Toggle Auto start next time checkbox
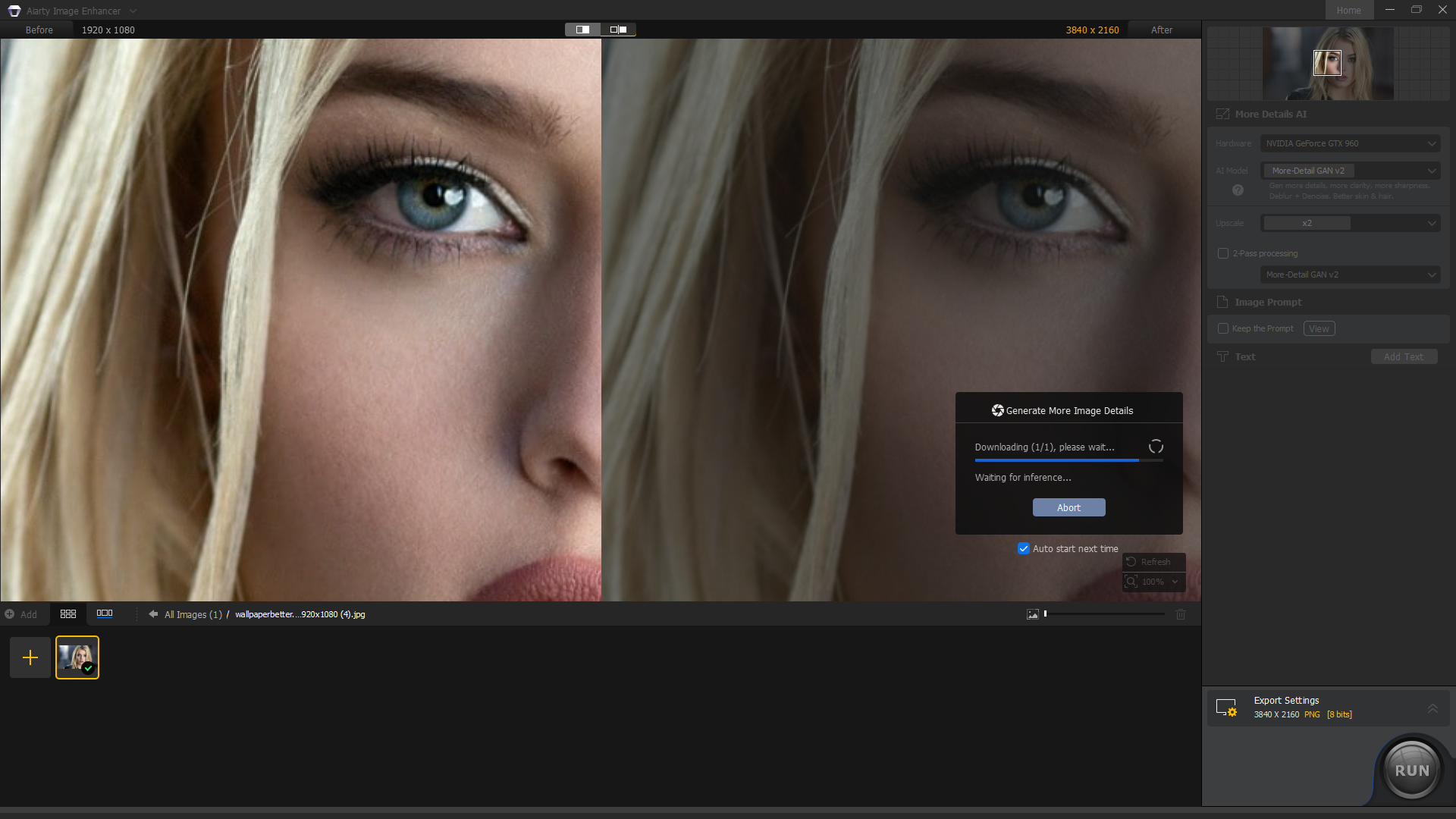 click(x=1024, y=548)
